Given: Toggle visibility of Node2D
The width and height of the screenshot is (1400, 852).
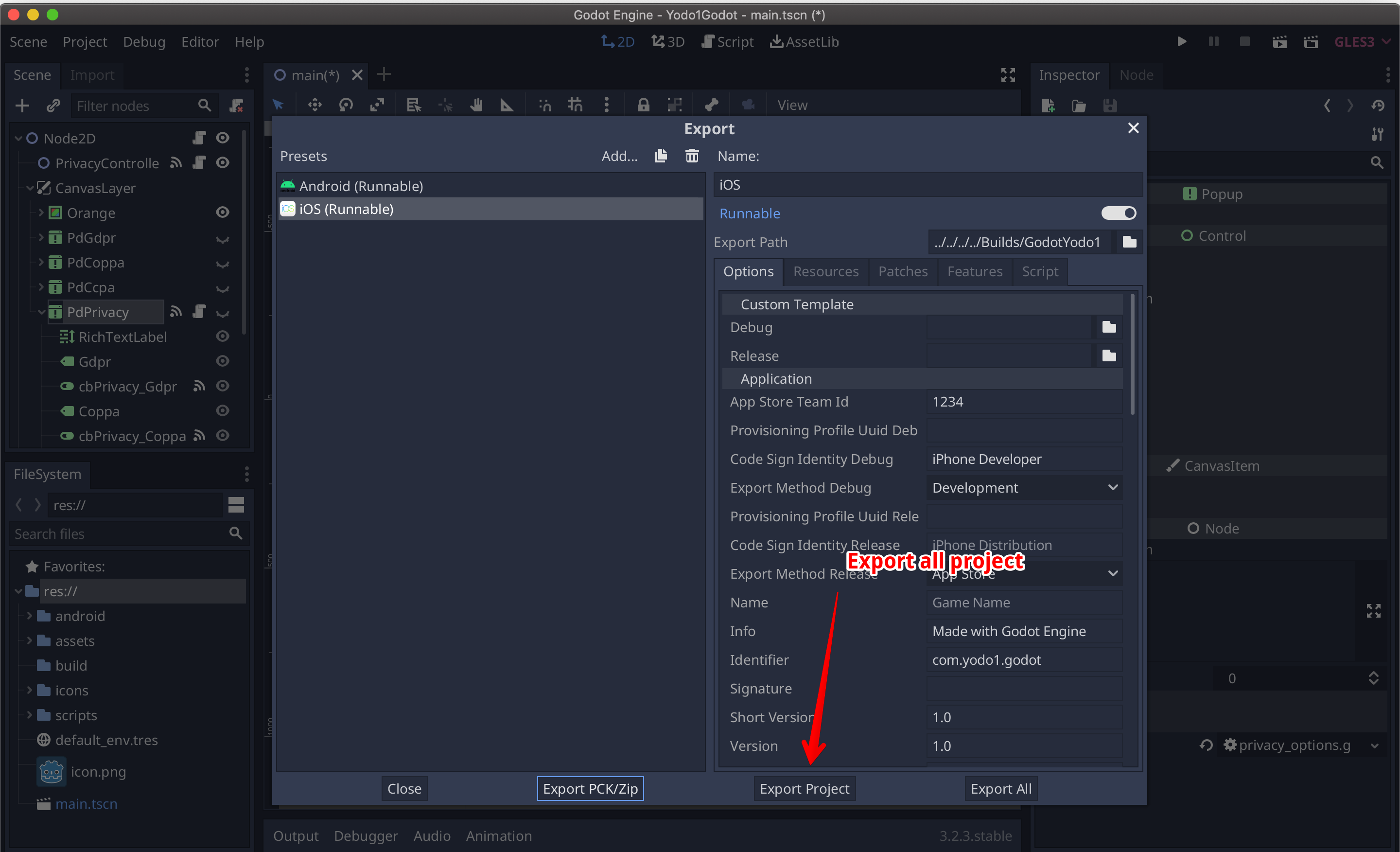Looking at the screenshot, I should (223, 138).
